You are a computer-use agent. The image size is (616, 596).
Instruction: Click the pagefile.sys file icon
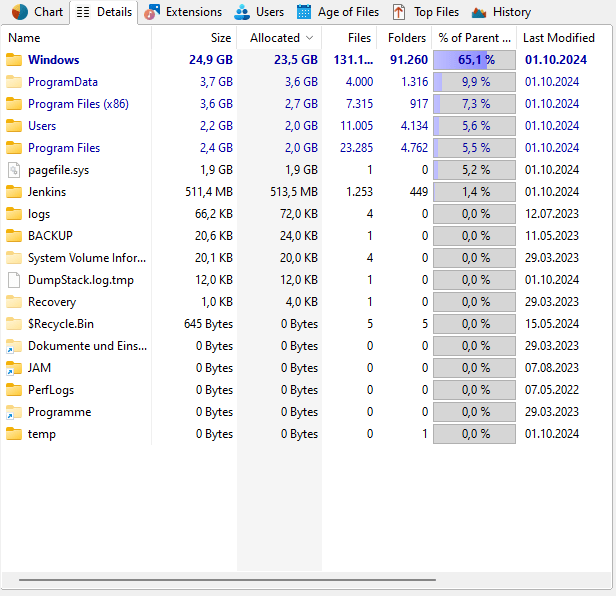click(14, 170)
